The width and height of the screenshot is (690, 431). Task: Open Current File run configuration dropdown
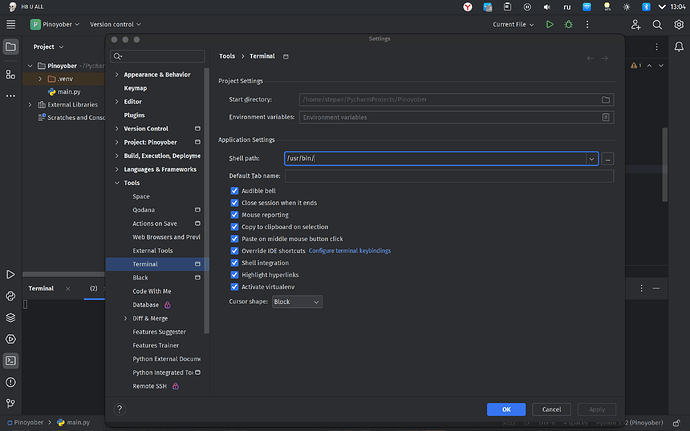513,24
